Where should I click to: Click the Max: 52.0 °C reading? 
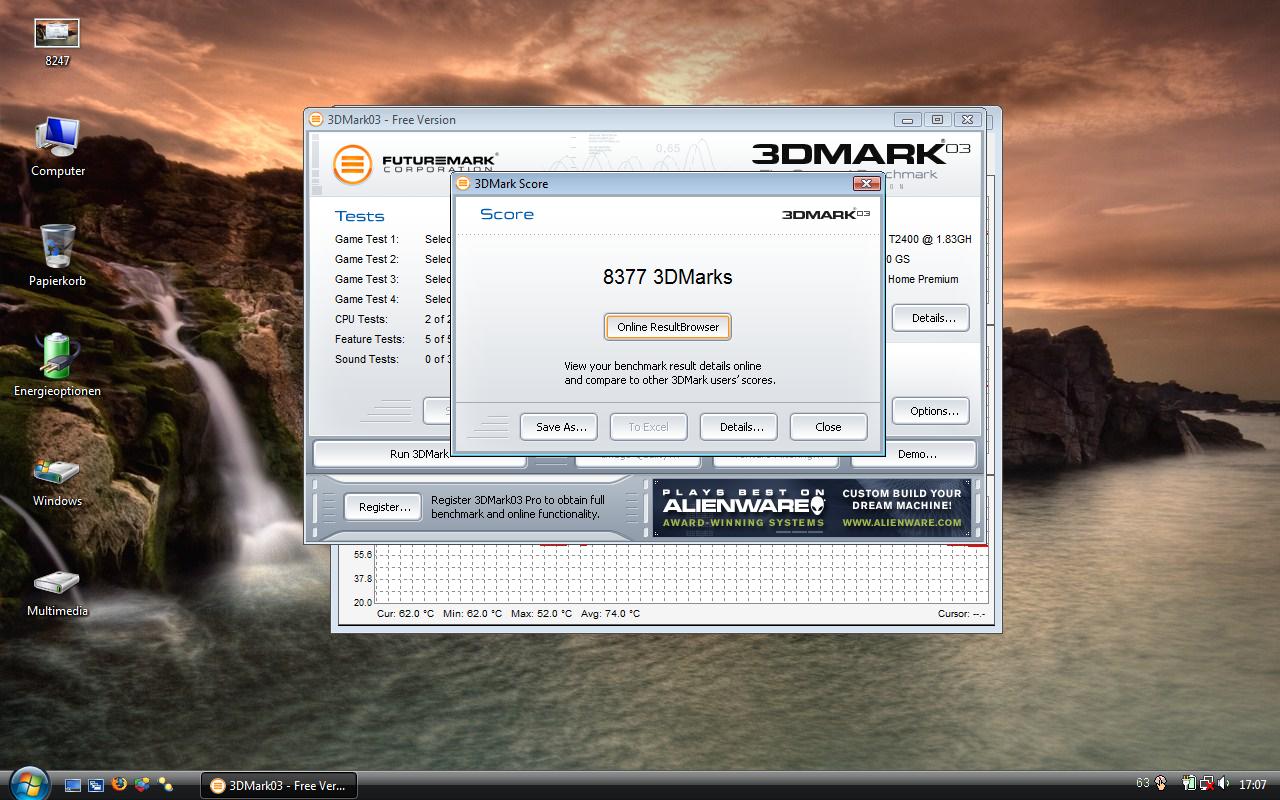coord(541,614)
